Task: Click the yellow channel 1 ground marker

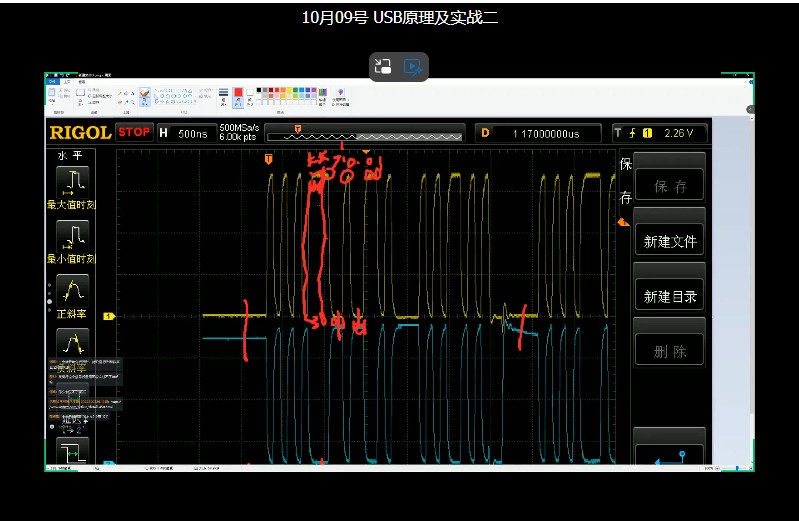Action: [x=110, y=317]
